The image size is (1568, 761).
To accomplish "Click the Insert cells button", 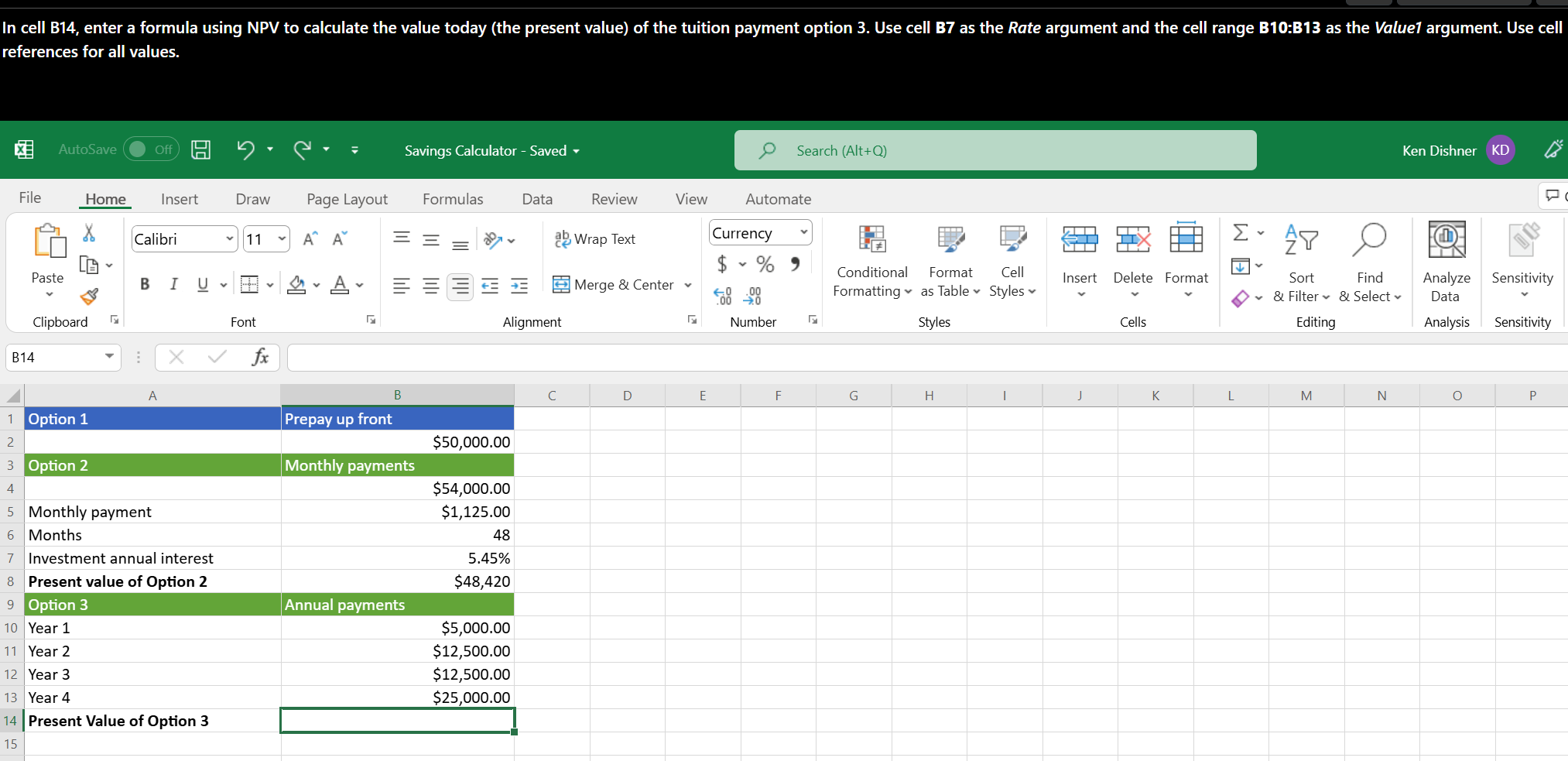I will tap(1080, 262).
